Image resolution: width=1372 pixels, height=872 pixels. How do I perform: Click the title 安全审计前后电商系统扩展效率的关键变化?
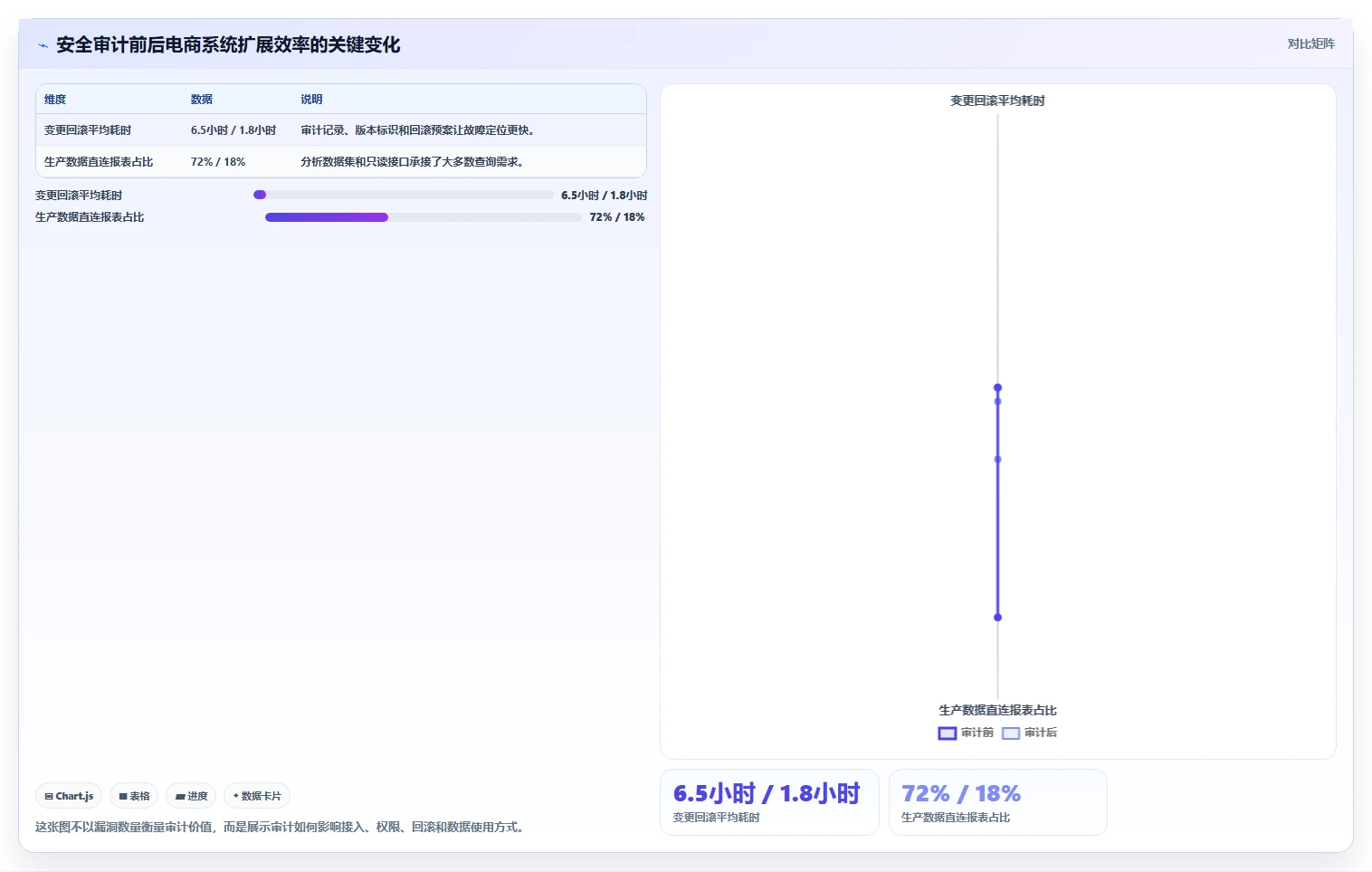pos(228,44)
